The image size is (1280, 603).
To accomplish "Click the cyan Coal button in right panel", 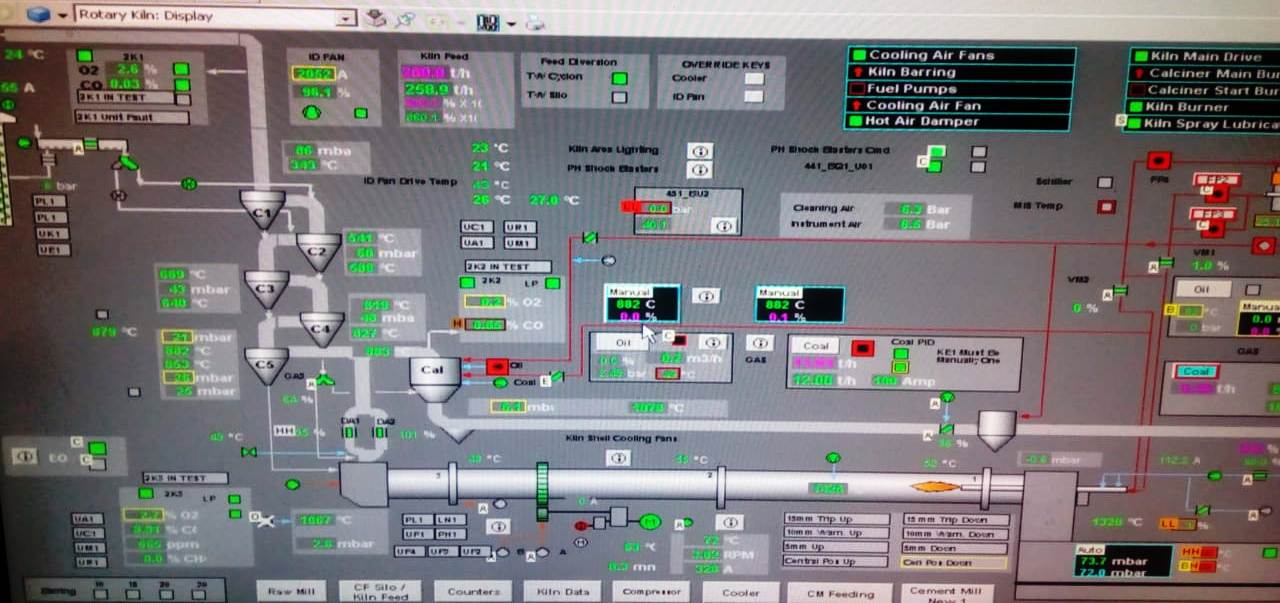I will tap(1196, 371).
